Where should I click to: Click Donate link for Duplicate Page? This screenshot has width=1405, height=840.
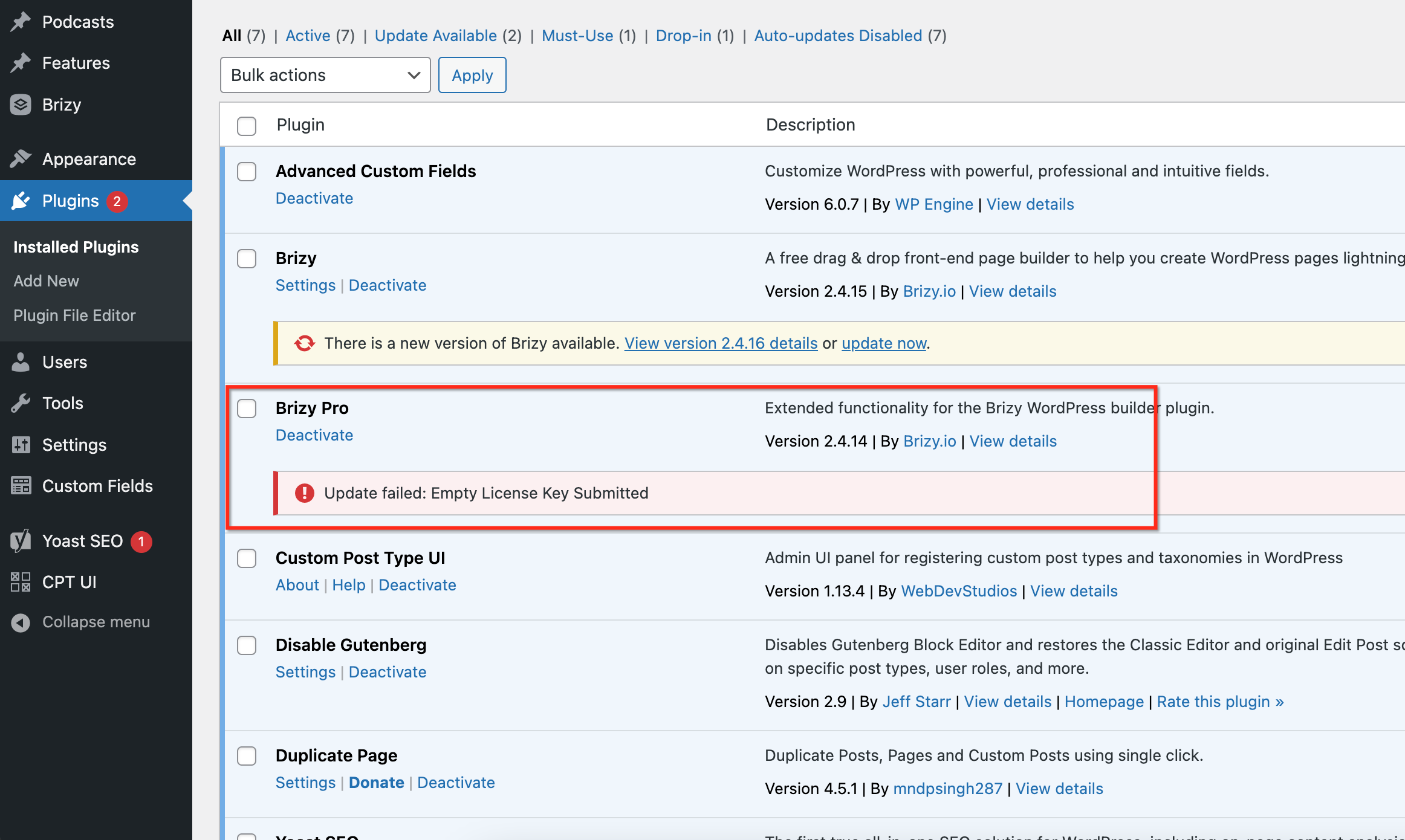pyautogui.click(x=377, y=783)
